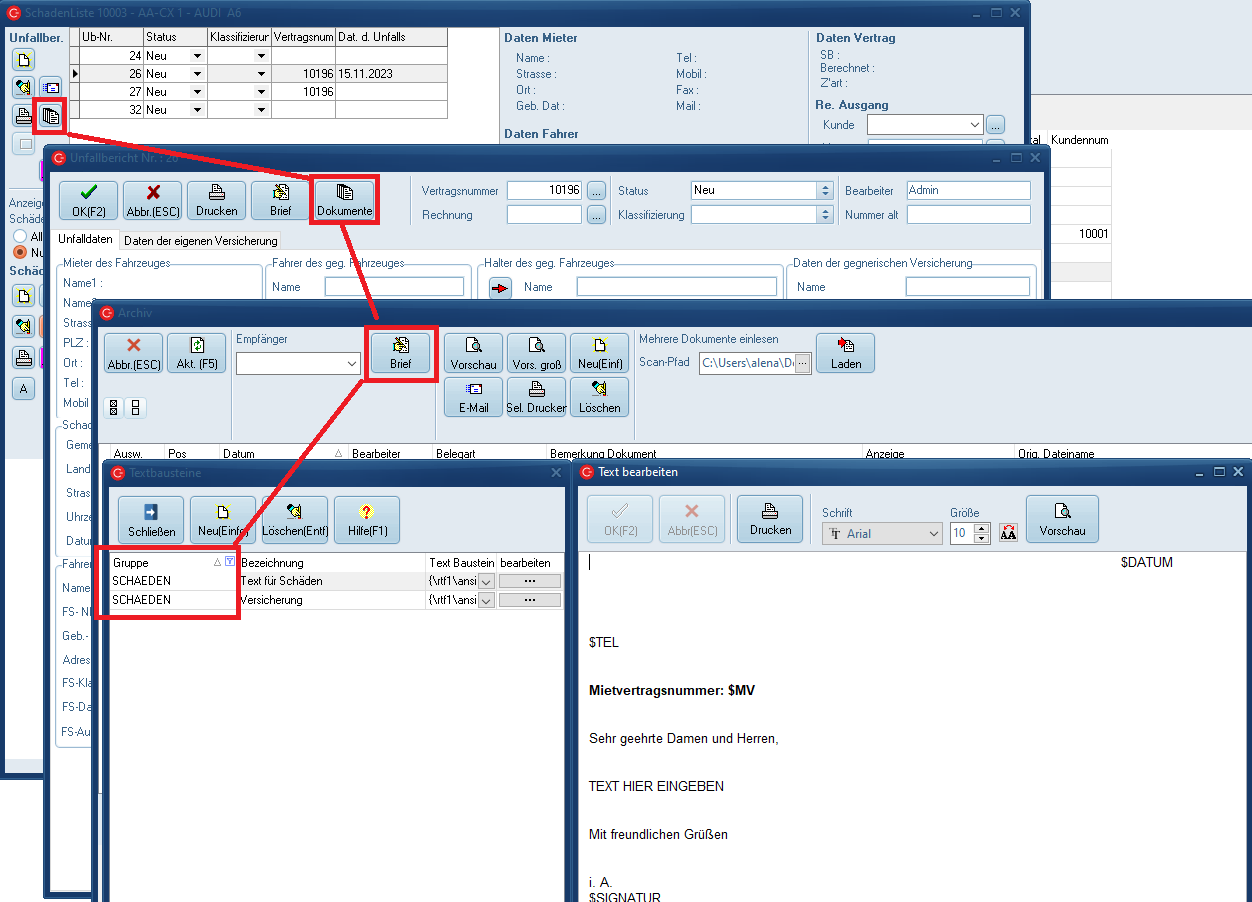
Task: Open Vorschau in the Archiv toolbar
Action: click(x=473, y=353)
